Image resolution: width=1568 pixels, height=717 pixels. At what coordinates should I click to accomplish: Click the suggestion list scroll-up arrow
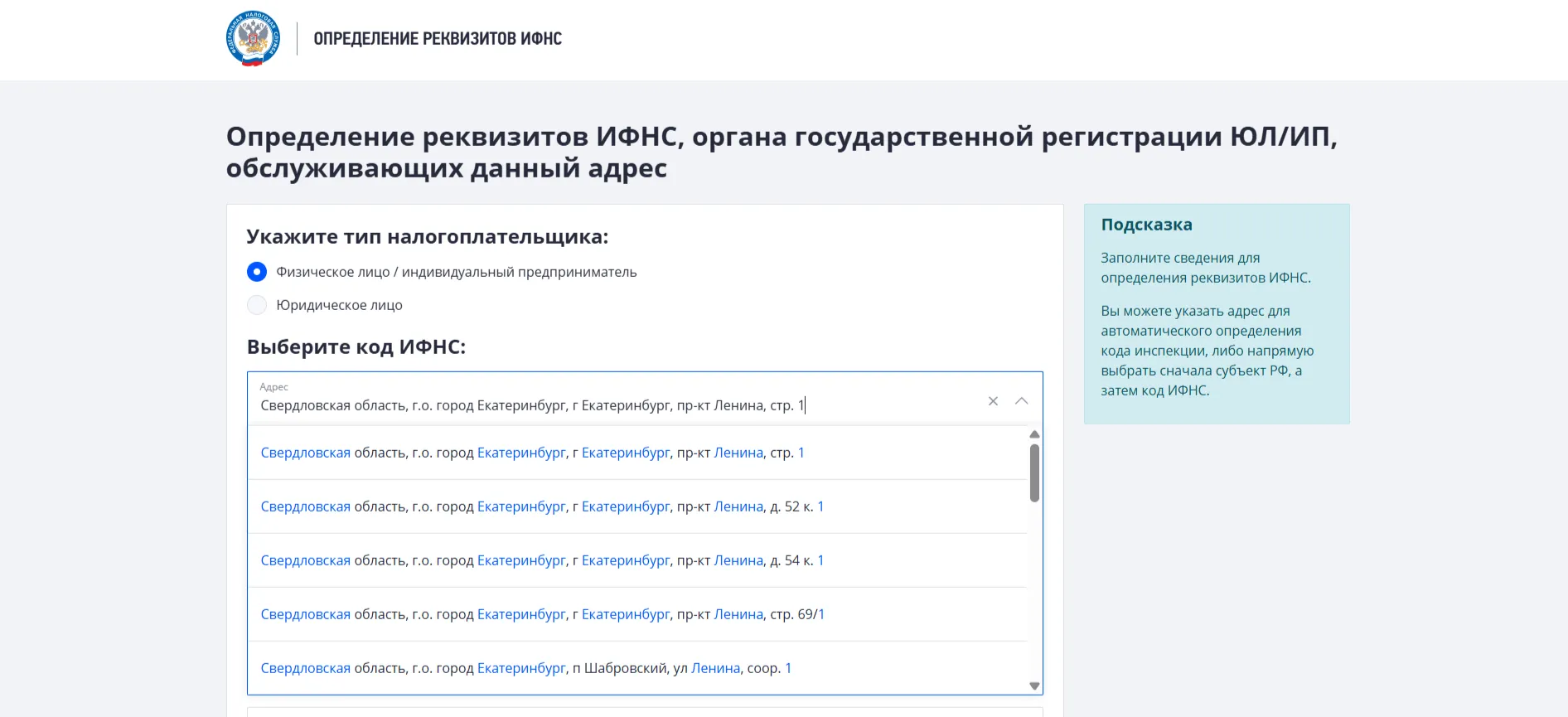pos(1034,434)
